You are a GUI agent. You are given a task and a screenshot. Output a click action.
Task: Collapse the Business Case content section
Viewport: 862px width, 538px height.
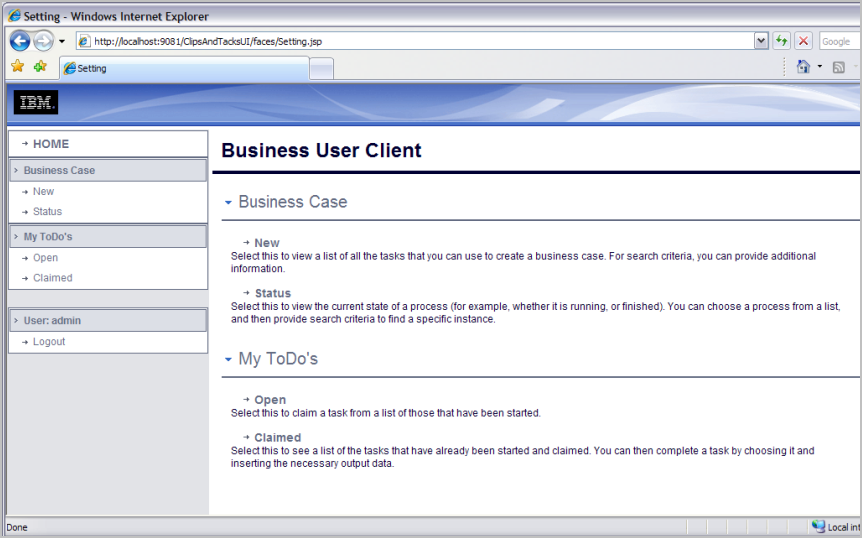228,203
